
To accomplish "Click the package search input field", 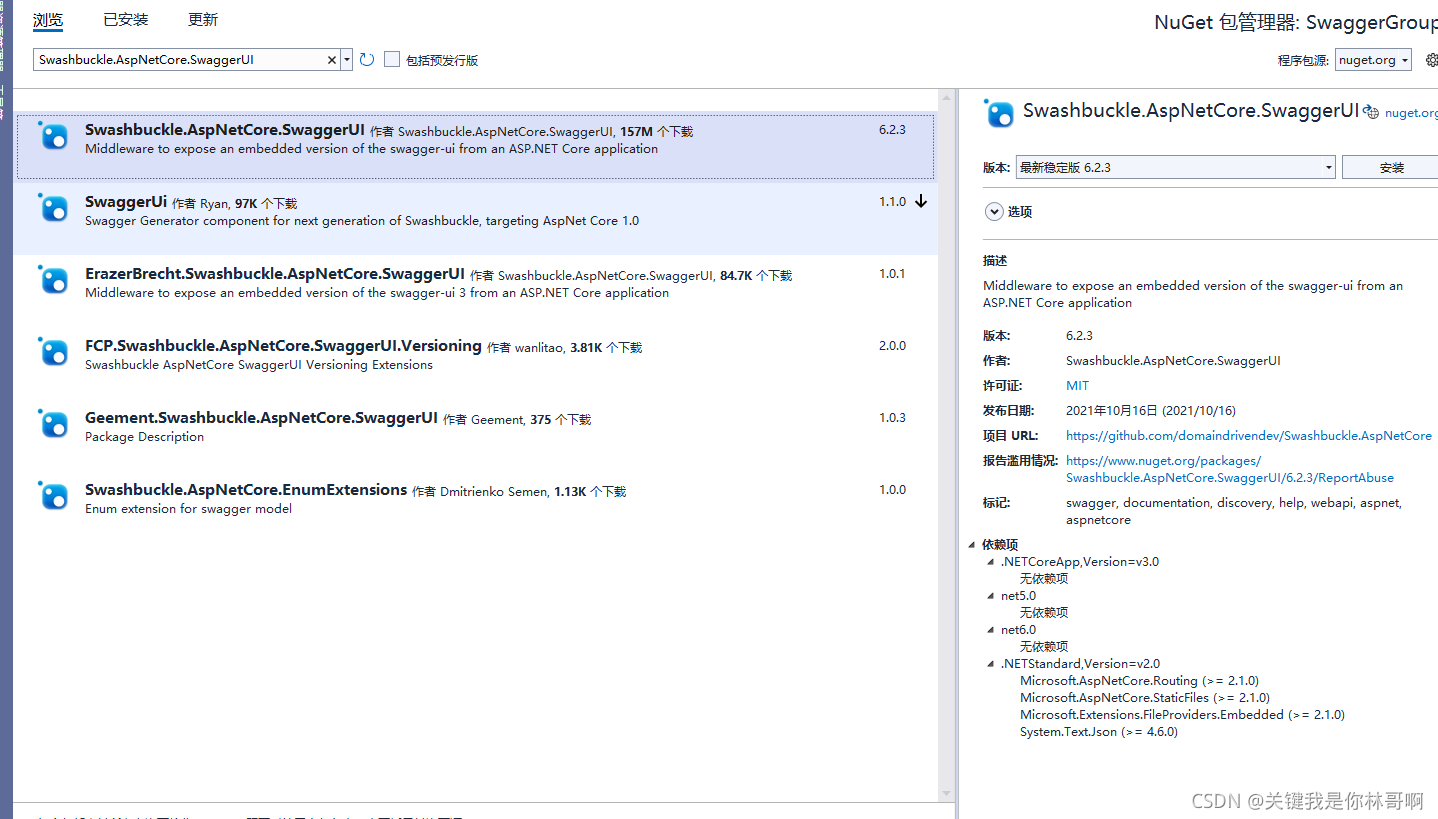I will pos(180,60).
